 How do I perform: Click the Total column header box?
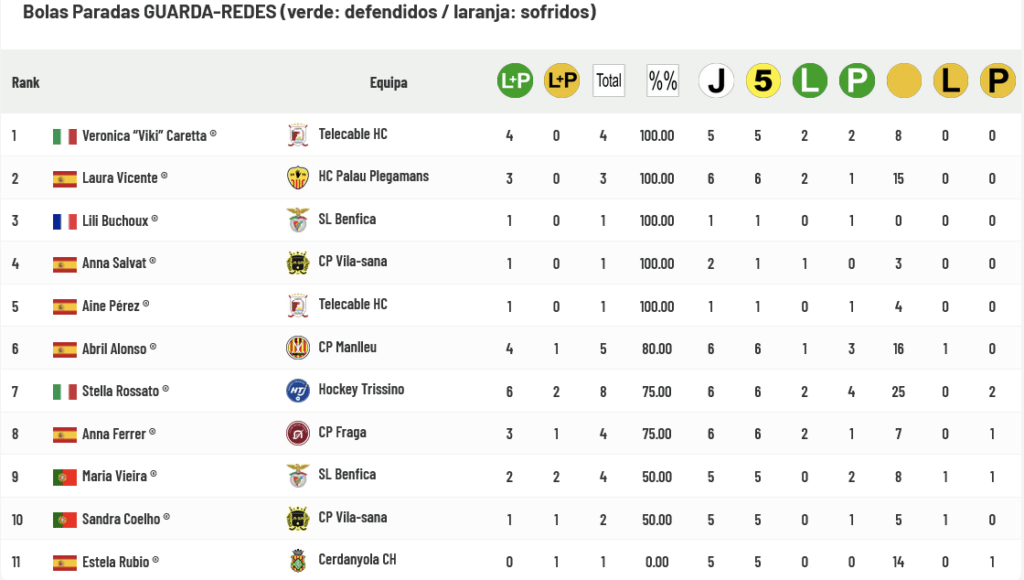[608, 81]
